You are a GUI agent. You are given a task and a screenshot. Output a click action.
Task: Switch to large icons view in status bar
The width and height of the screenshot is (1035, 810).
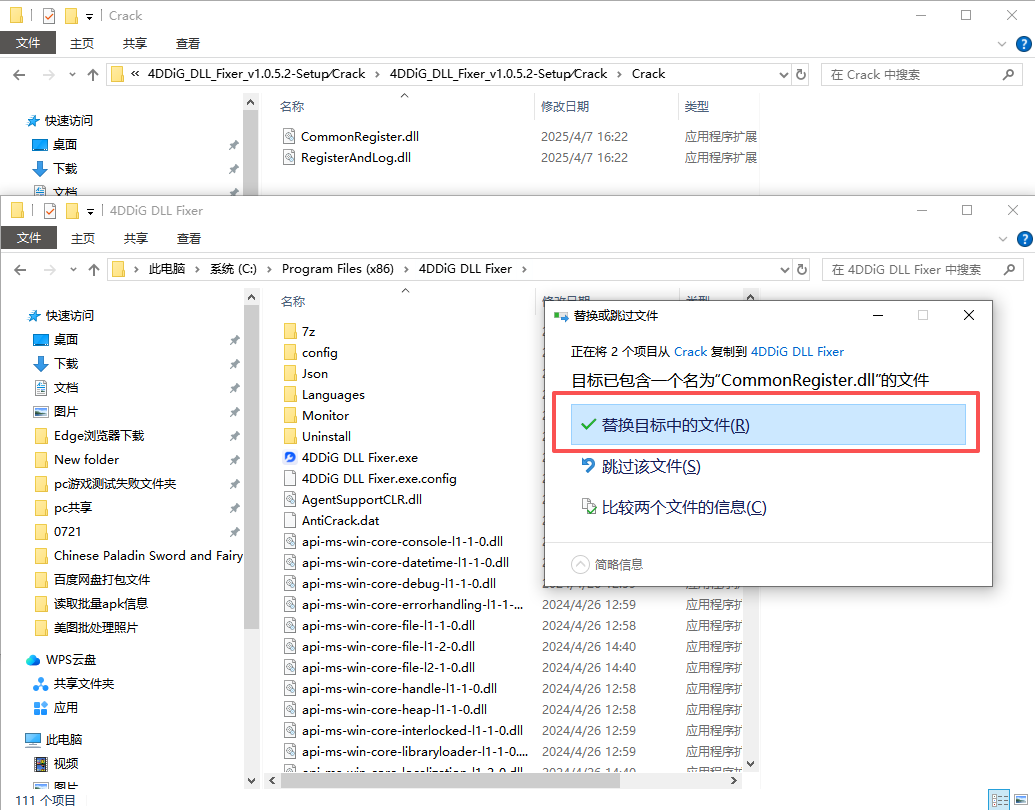pos(1021,800)
